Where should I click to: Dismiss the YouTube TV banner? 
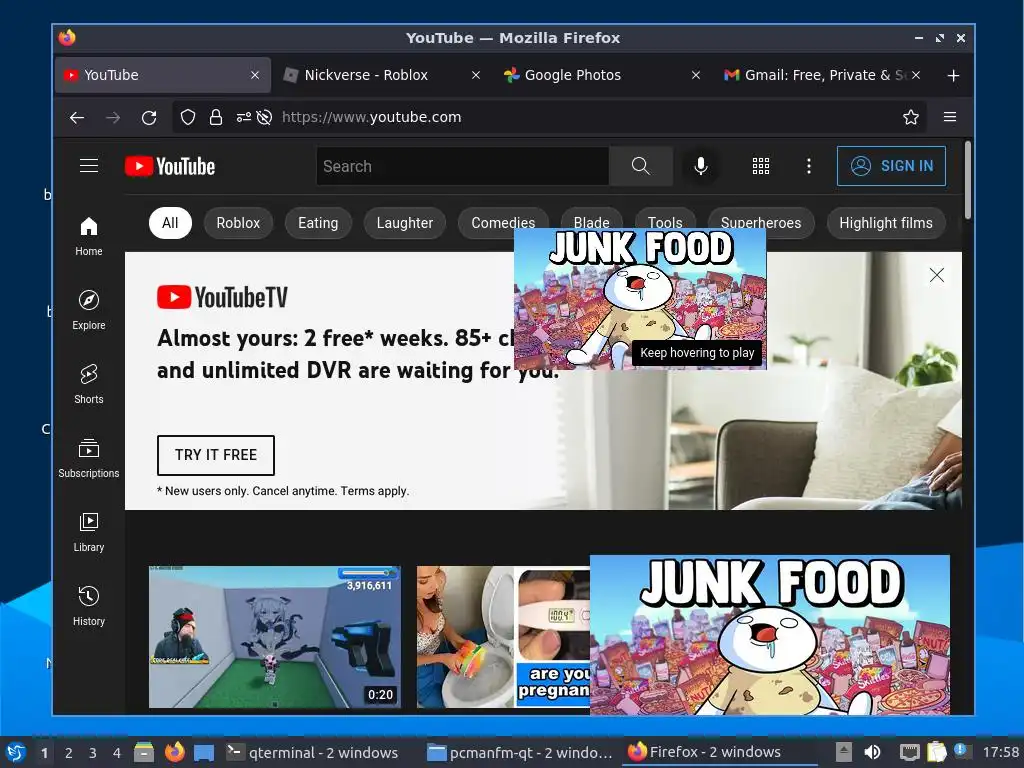click(x=936, y=275)
